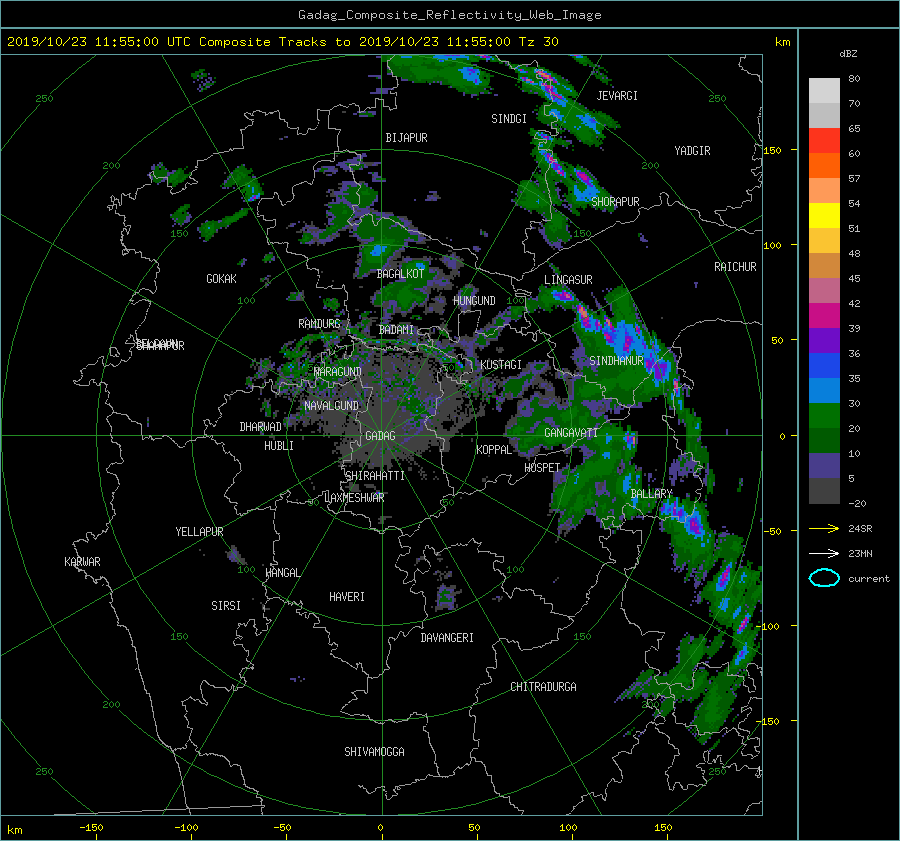Click the RAICHUR city label

(735, 267)
